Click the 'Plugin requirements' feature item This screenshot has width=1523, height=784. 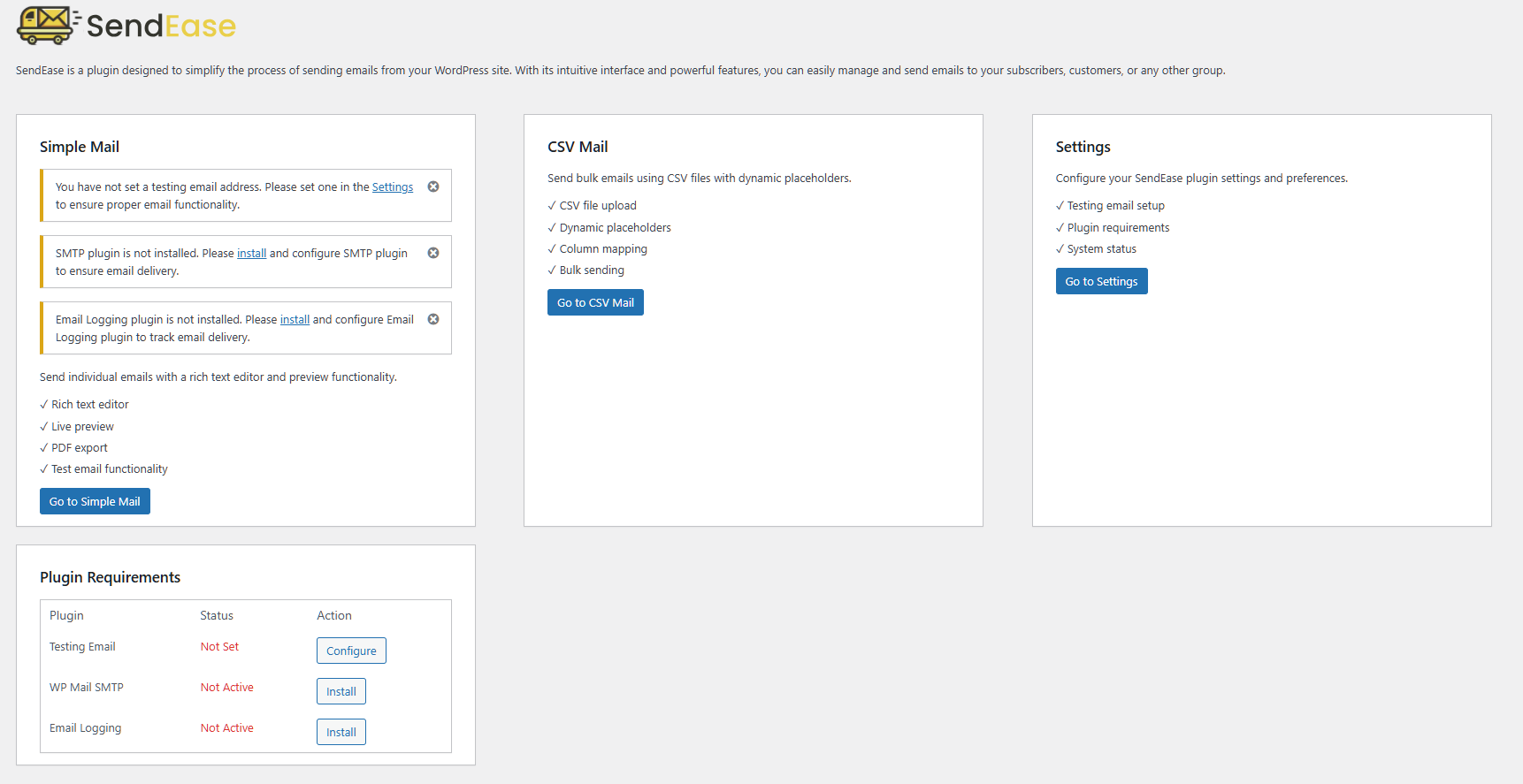pyautogui.click(x=1113, y=228)
